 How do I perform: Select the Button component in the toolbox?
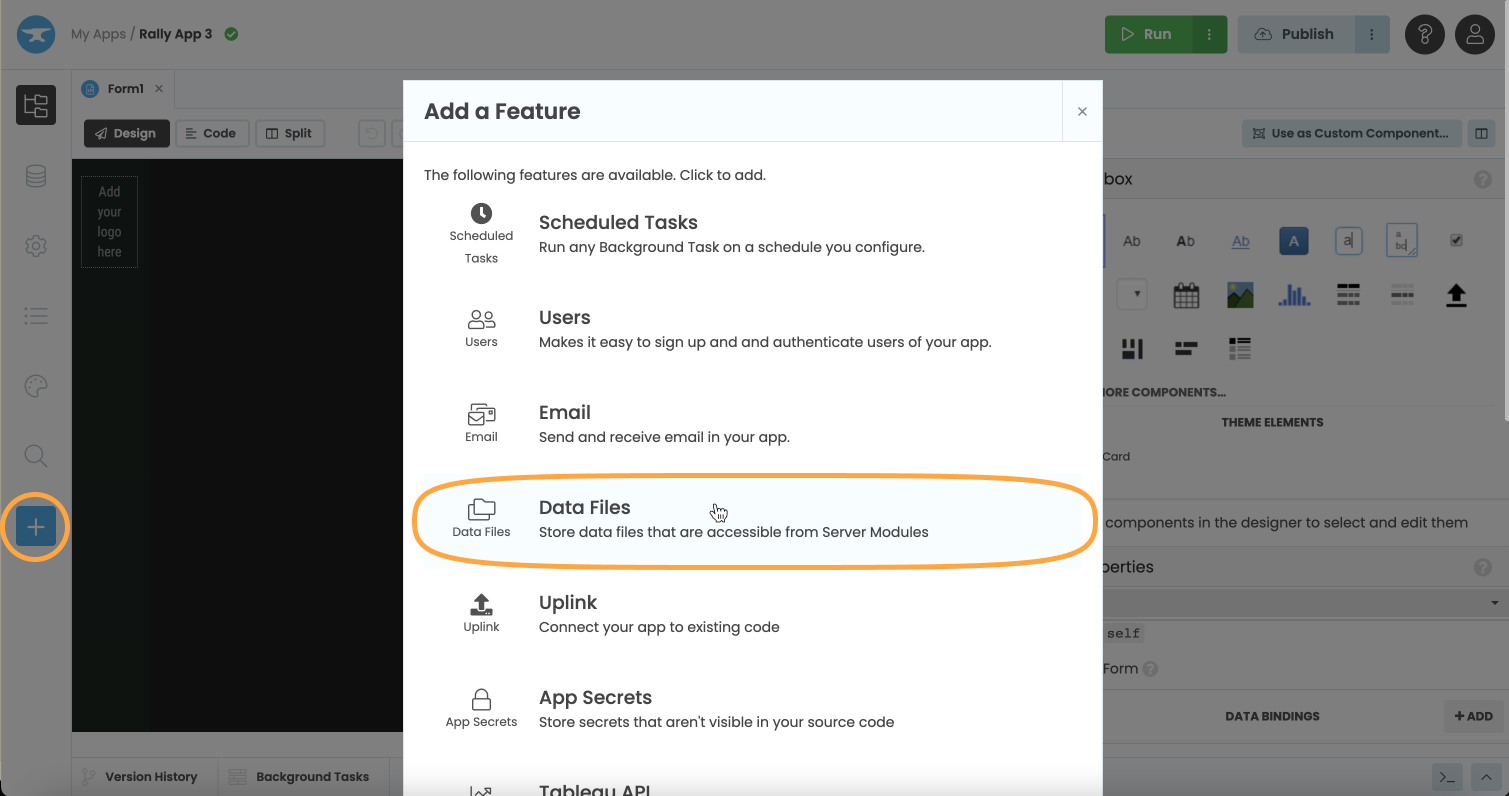click(1293, 240)
